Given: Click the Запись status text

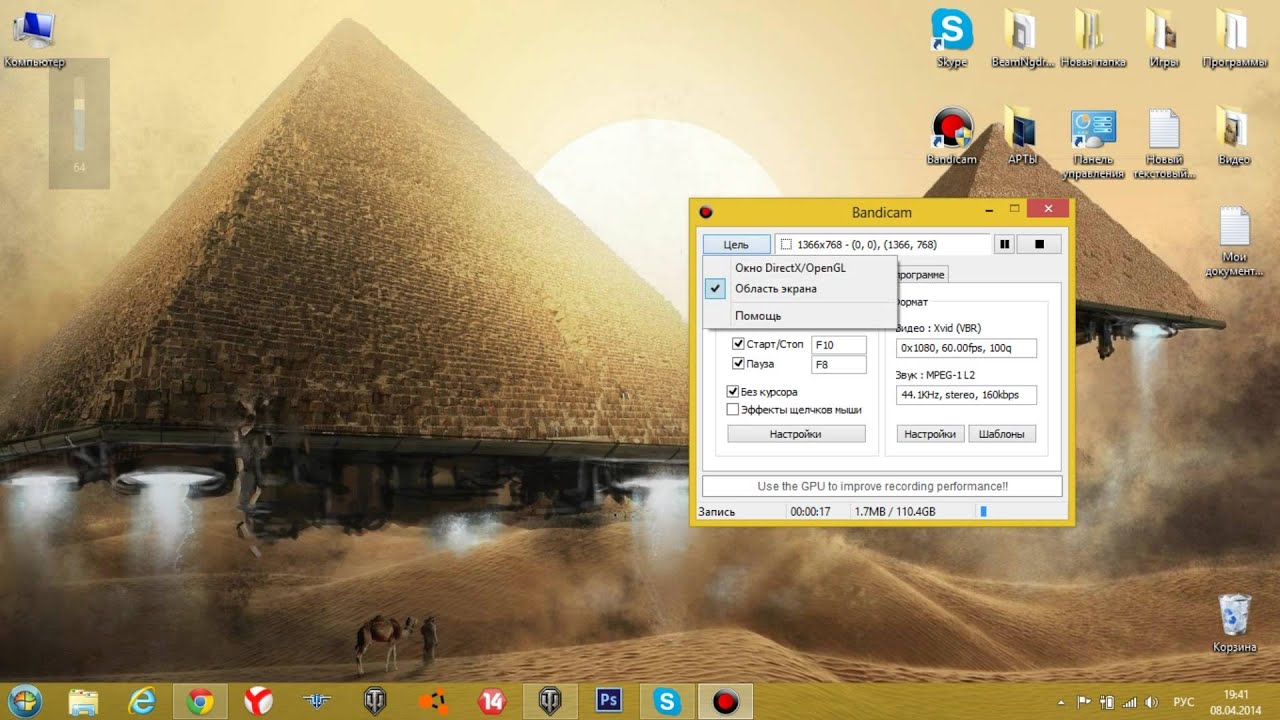Looking at the screenshot, I should 716,512.
